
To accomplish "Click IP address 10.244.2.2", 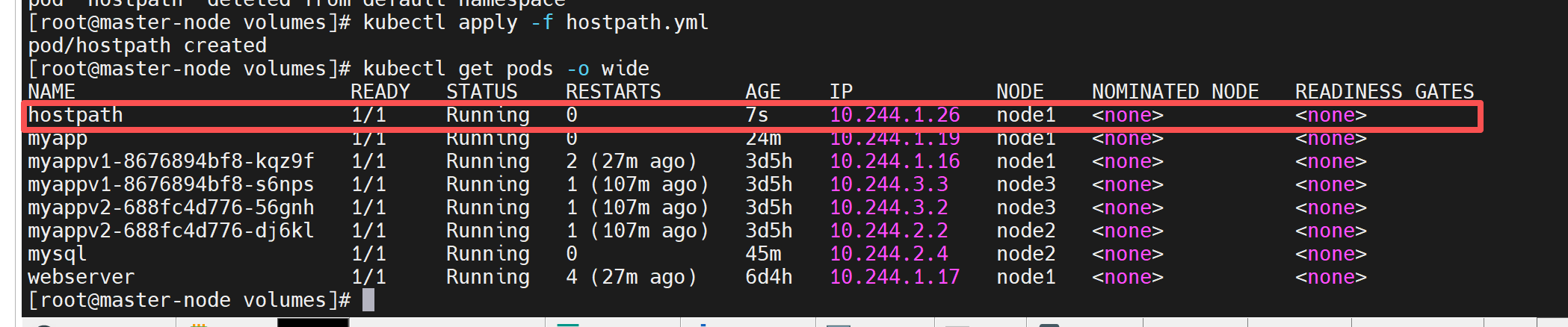I will point(889,231).
